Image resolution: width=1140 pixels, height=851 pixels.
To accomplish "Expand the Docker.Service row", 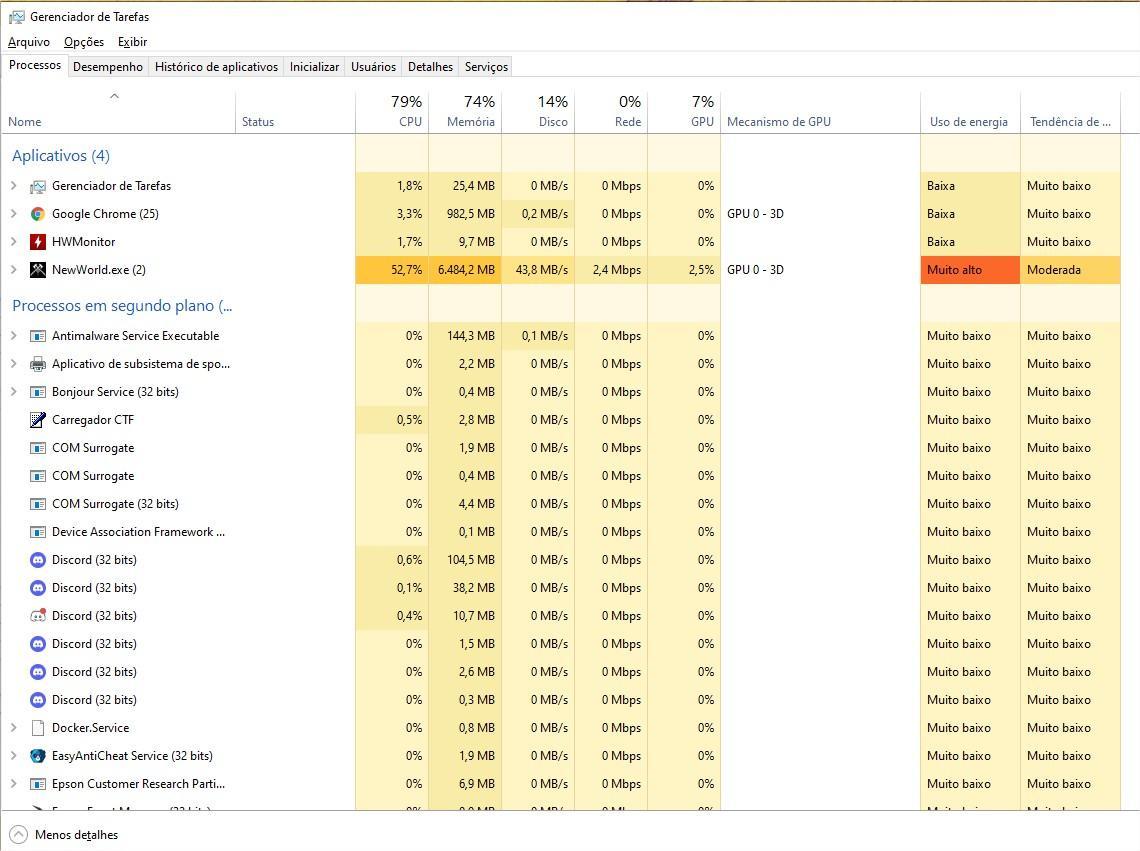I will (13, 728).
